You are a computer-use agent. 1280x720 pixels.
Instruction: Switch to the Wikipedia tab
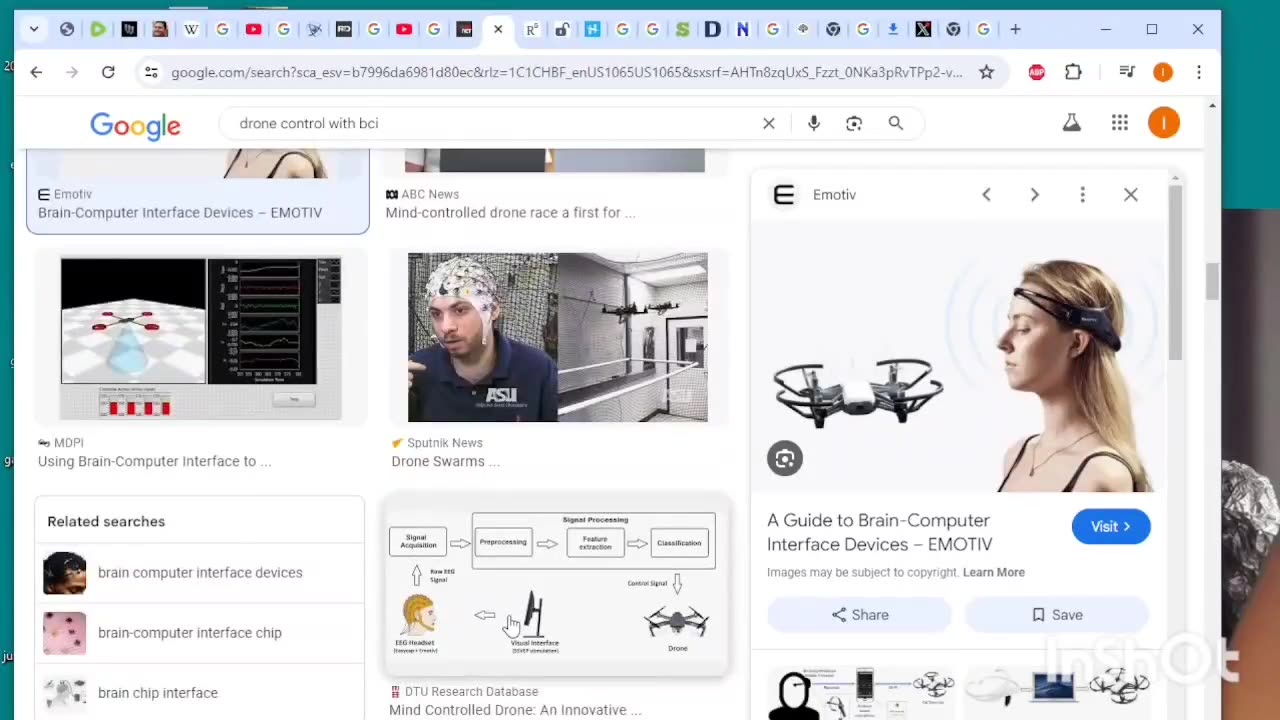pos(191,30)
